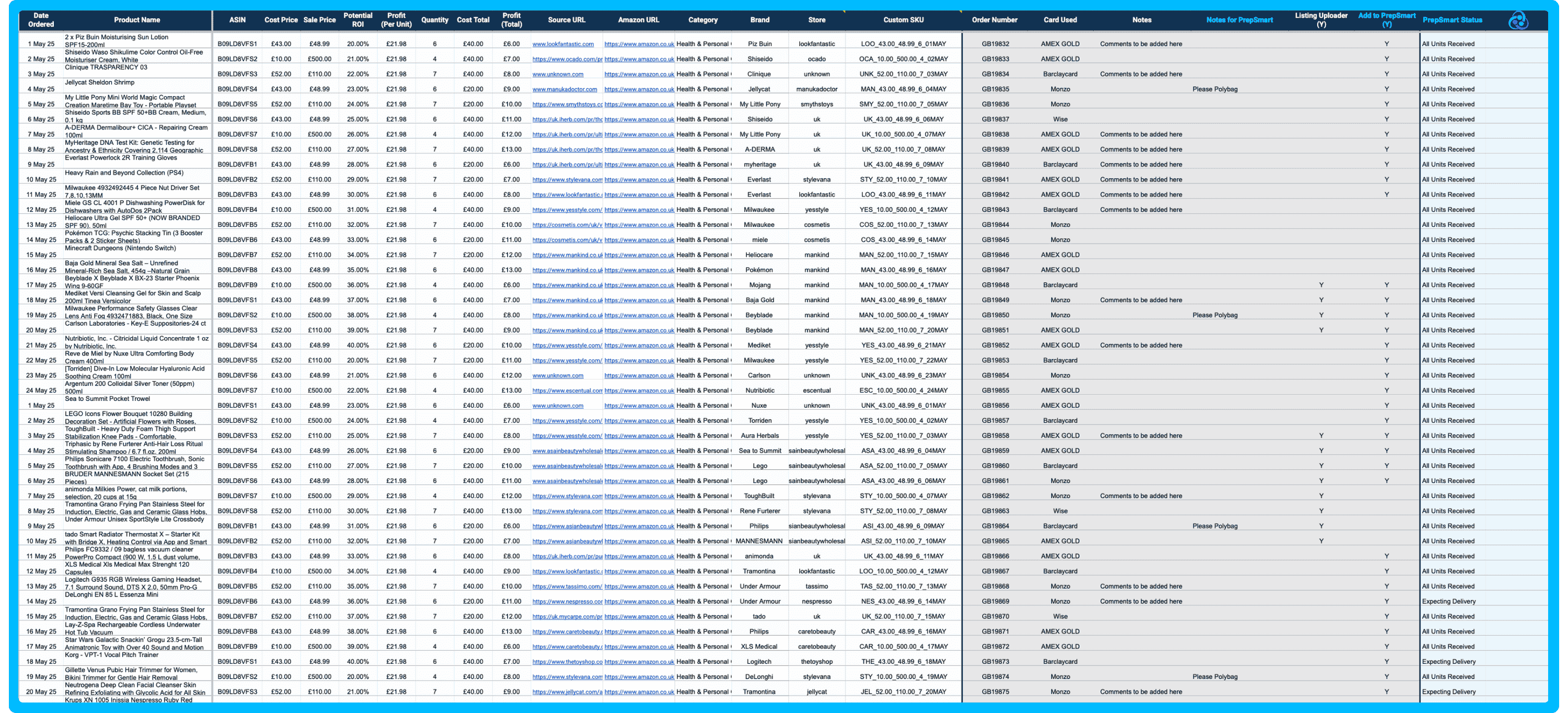
Task: Select order number cell GB19875
Action: coord(995,692)
